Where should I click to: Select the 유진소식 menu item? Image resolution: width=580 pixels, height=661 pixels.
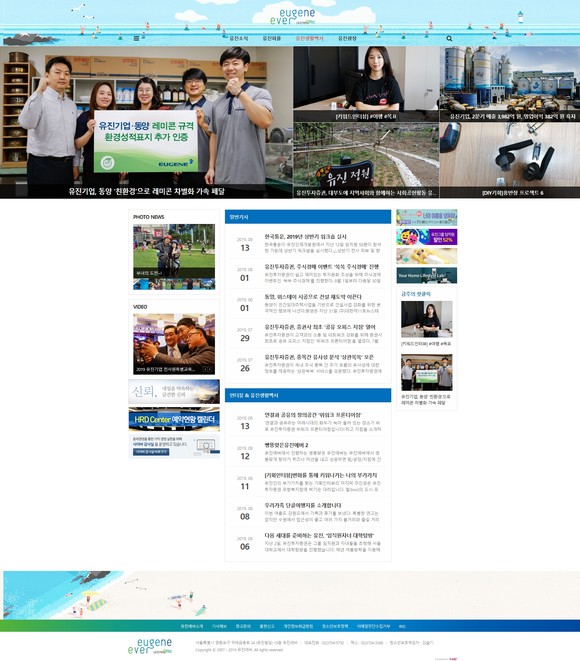[239, 38]
